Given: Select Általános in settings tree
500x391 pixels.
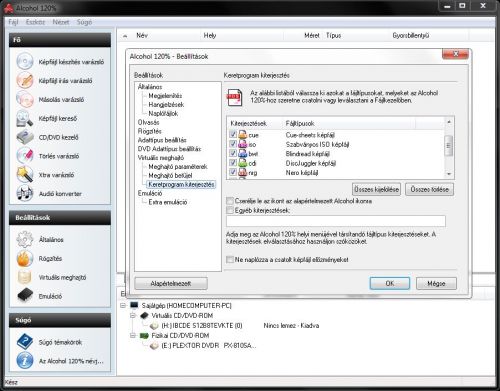Looking at the screenshot, I should 150,87.
